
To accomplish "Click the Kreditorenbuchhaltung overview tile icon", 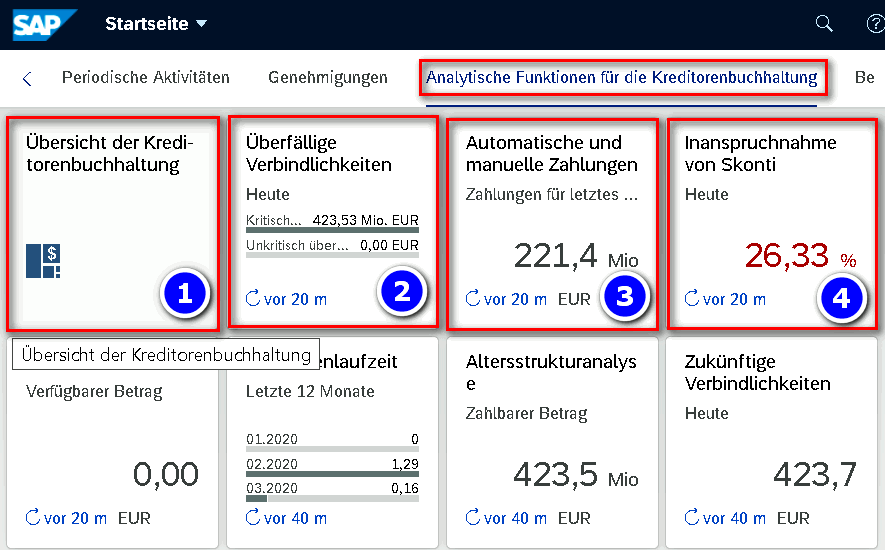I will (43, 261).
